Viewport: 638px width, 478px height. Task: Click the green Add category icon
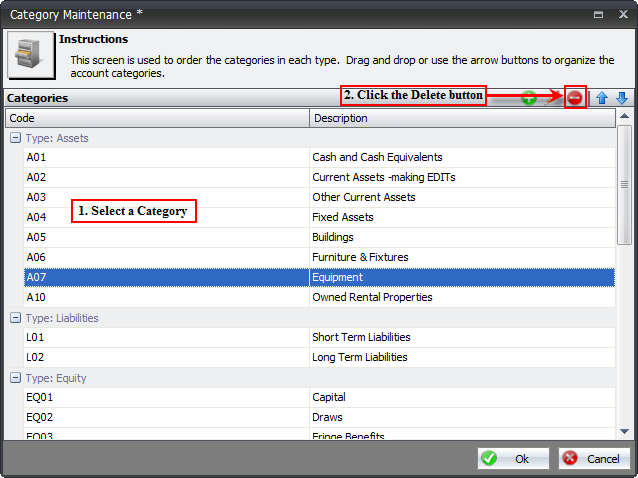528,98
